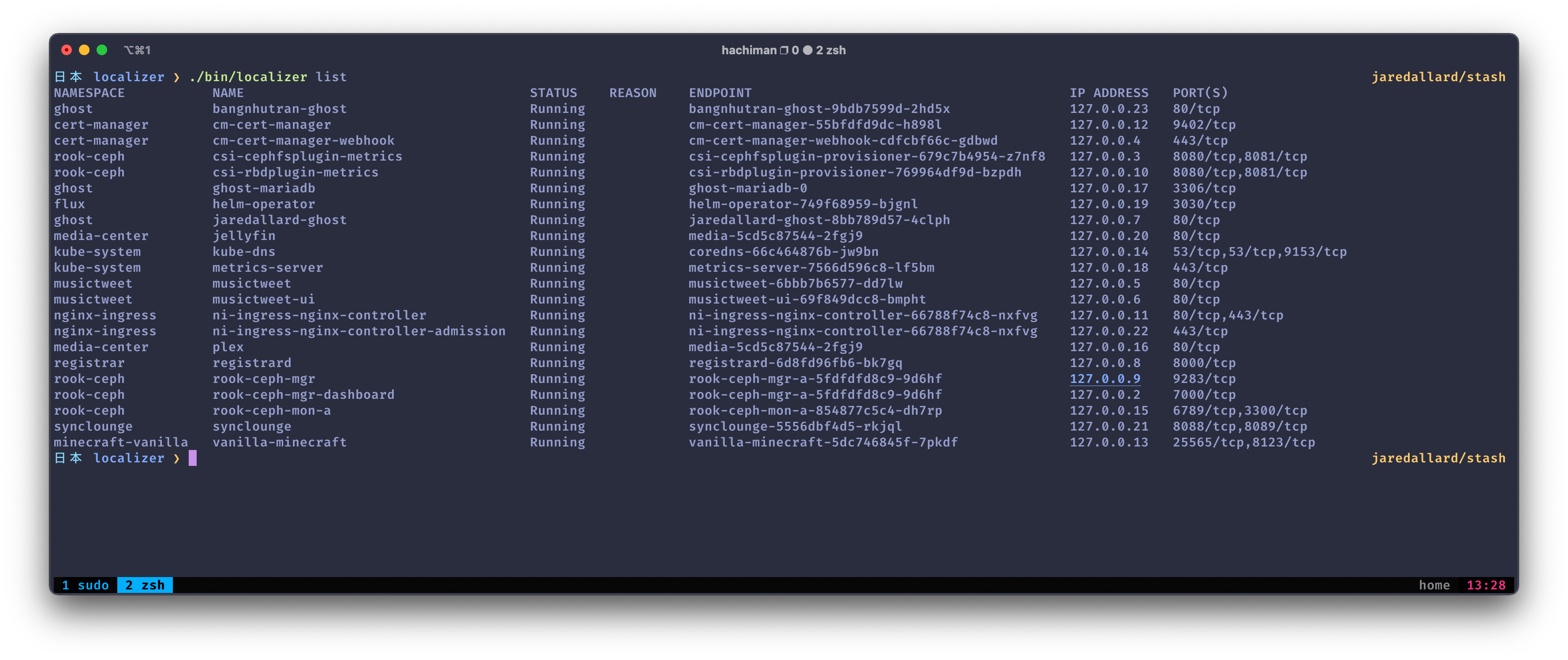
Task: Click ports '25565/tcp,8123/tcp'
Action: pyautogui.click(x=1243, y=442)
